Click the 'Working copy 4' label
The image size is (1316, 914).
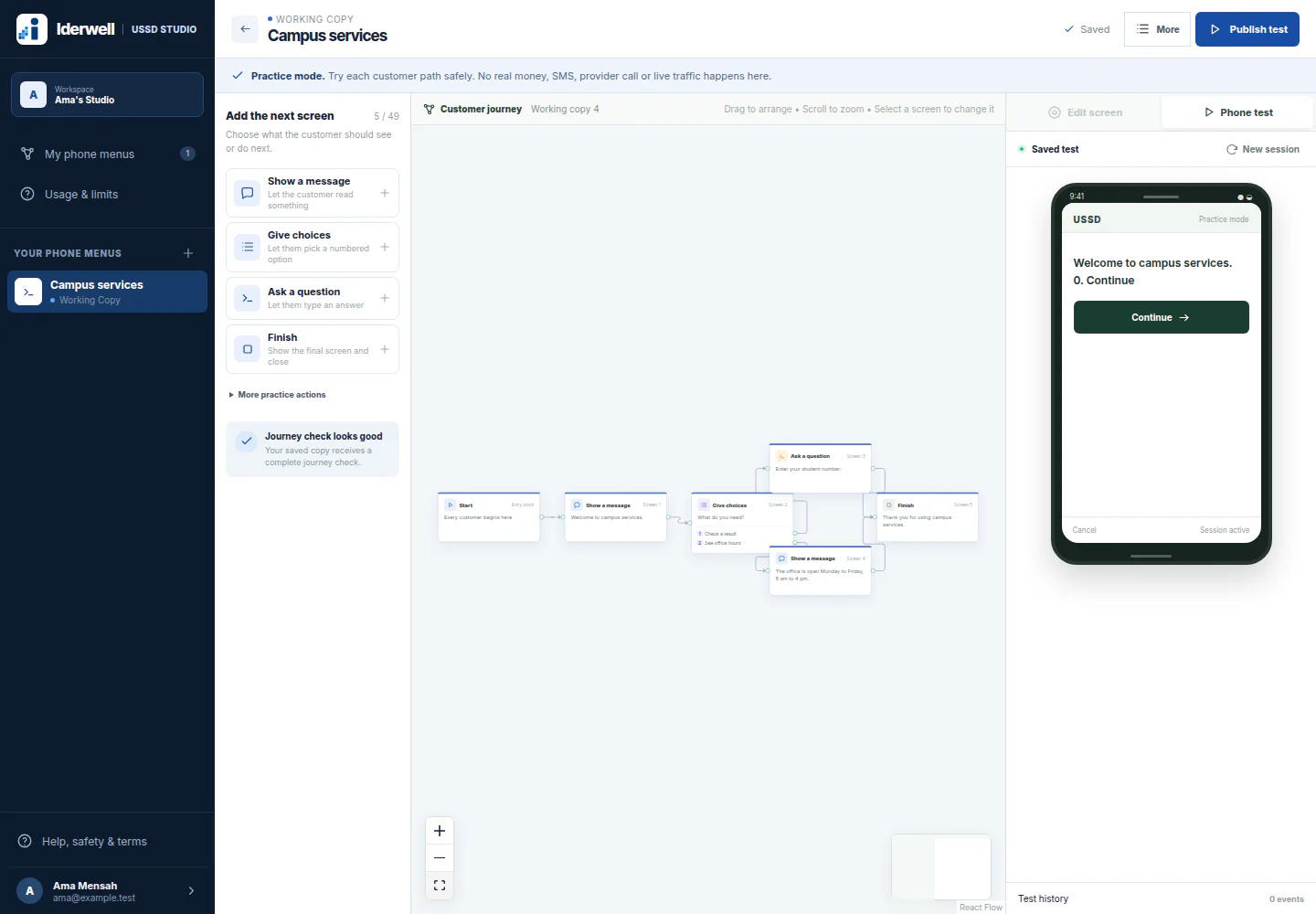click(x=565, y=109)
